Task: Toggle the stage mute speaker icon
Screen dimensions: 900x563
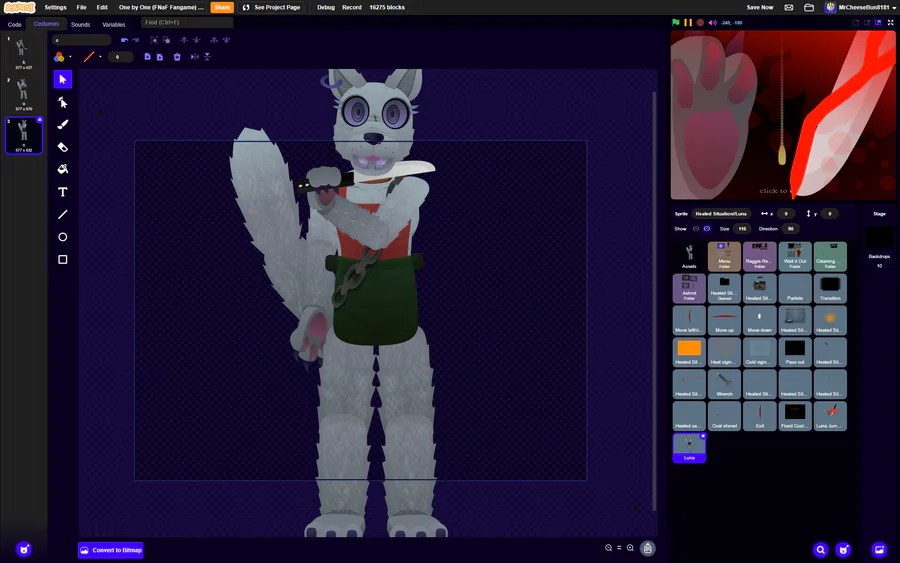Action: pyautogui.click(x=712, y=22)
